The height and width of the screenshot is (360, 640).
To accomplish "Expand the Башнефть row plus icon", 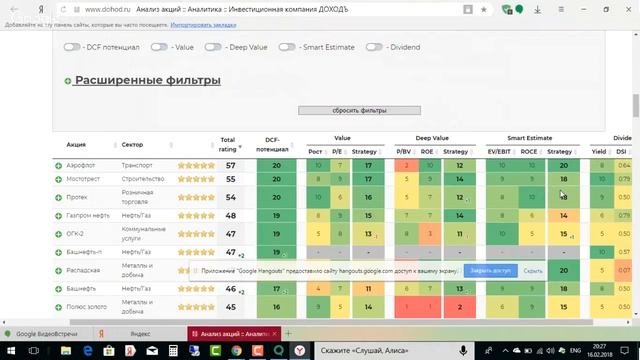I will coord(58,289).
